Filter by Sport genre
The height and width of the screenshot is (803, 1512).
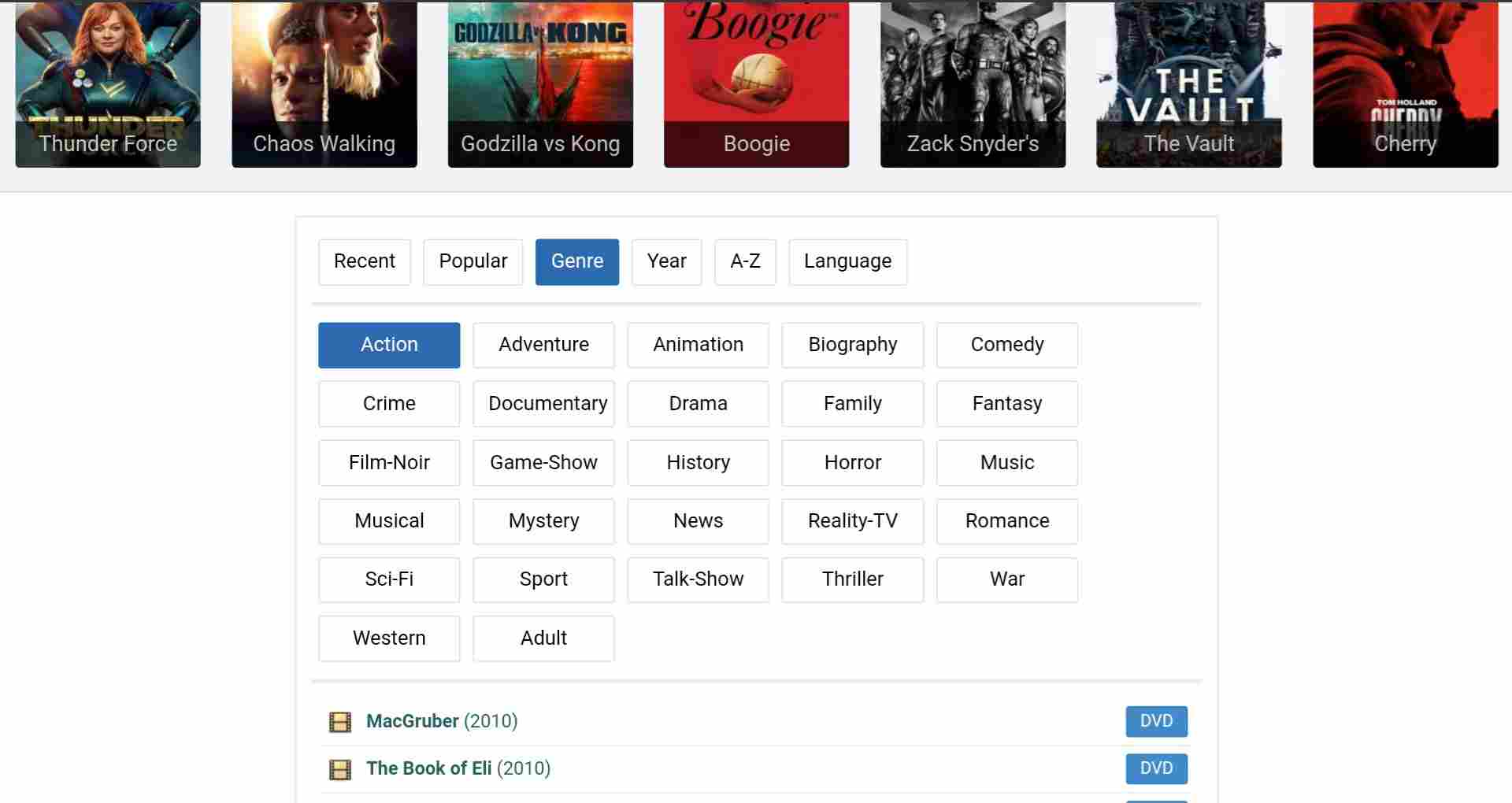pos(543,580)
